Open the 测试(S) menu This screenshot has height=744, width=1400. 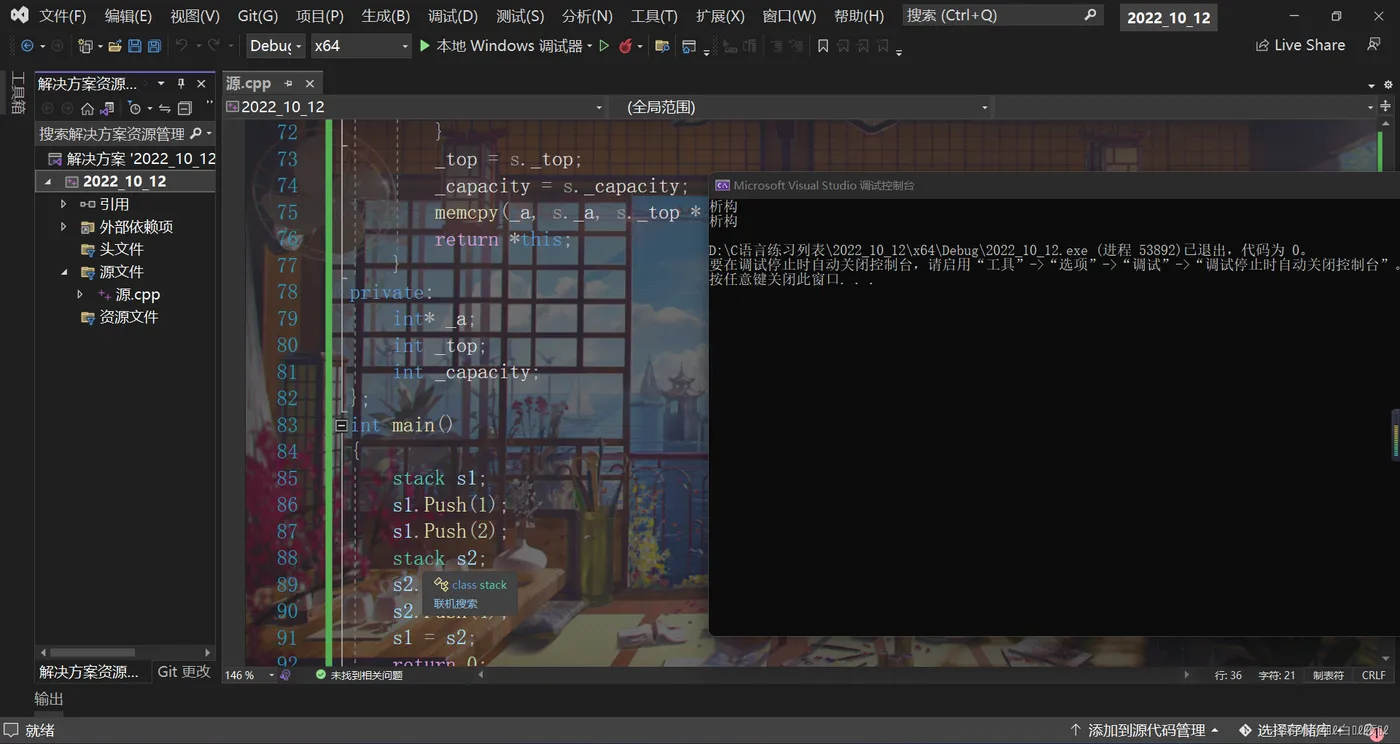click(520, 16)
